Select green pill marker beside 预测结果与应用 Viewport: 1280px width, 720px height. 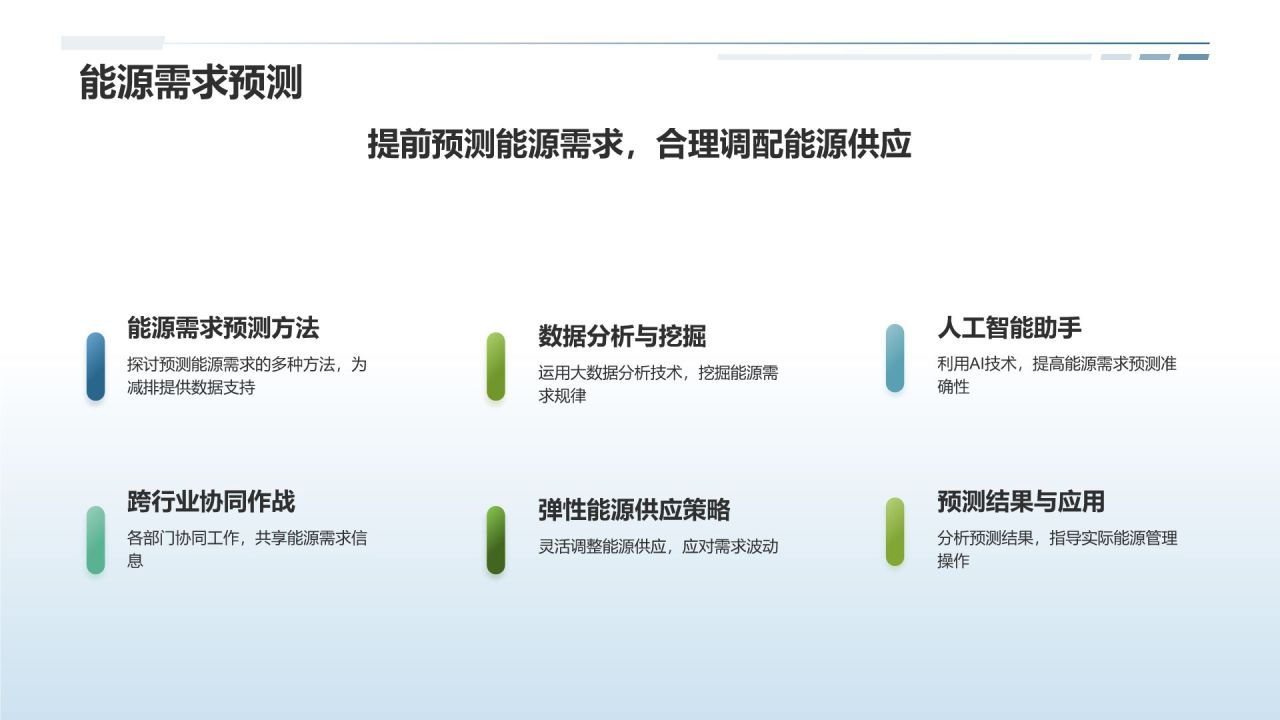(x=895, y=531)
